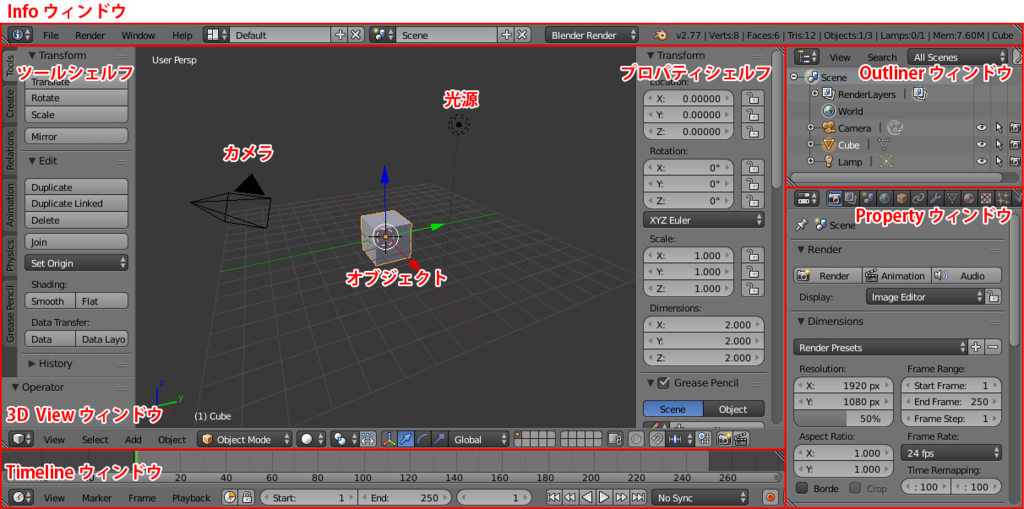Click the Rotate button in tool shelf
Image resolution: width=1024 pixels, height=509 pixels.
76,98
